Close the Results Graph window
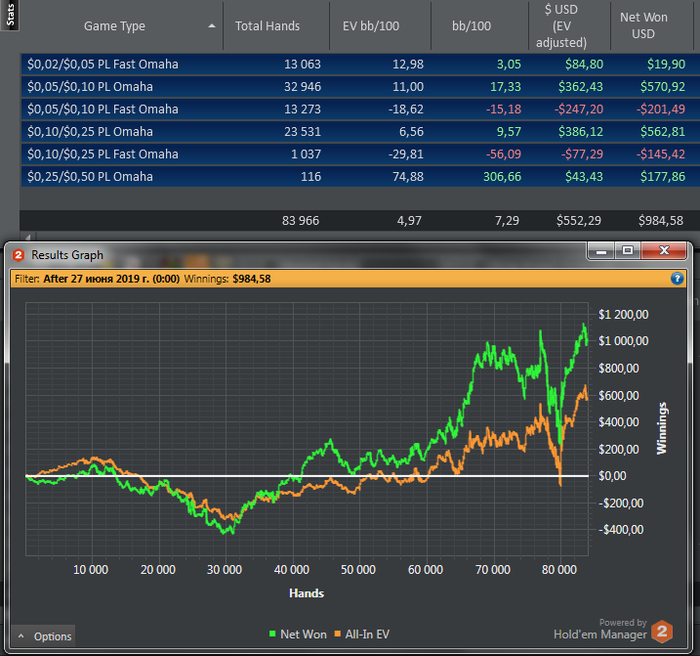Viewport: 700px width, 656px height. point(664,251)
